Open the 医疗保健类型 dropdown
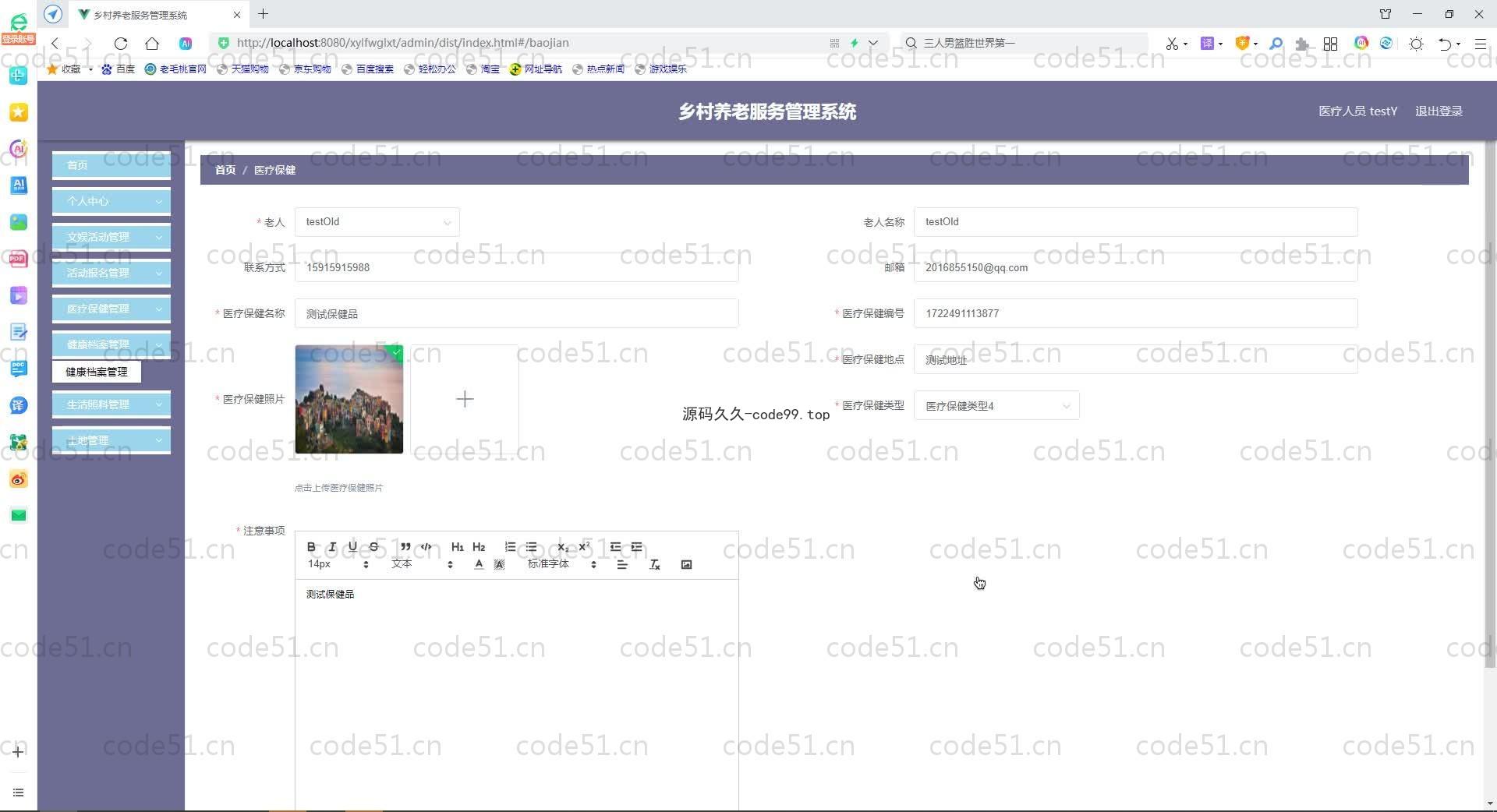This screenshot has width=1497, height=812. 996,406
